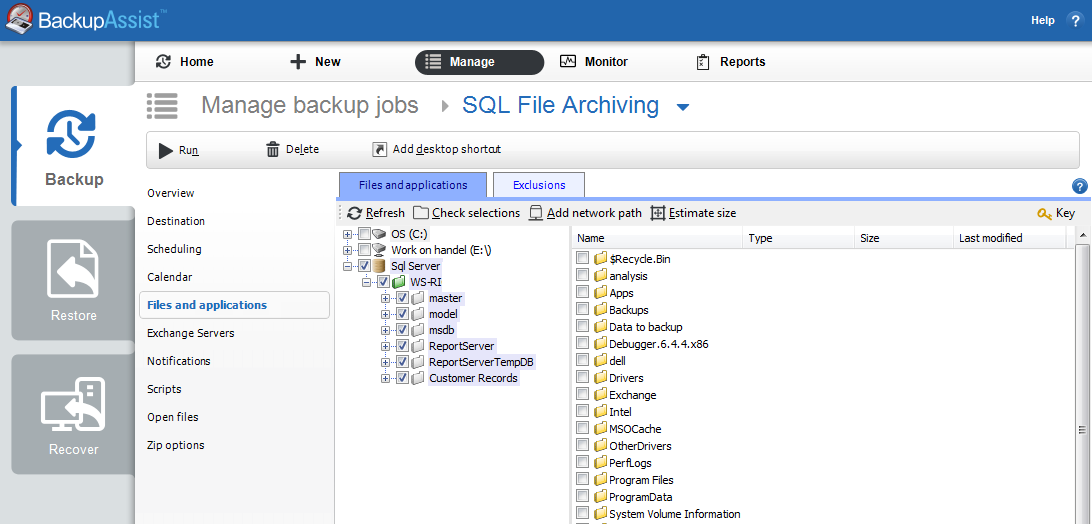The width and height of the screenshot is (1092, 524).
Task: Uncheck the Customer Records checkbox
Action: [x=402, y=378]
